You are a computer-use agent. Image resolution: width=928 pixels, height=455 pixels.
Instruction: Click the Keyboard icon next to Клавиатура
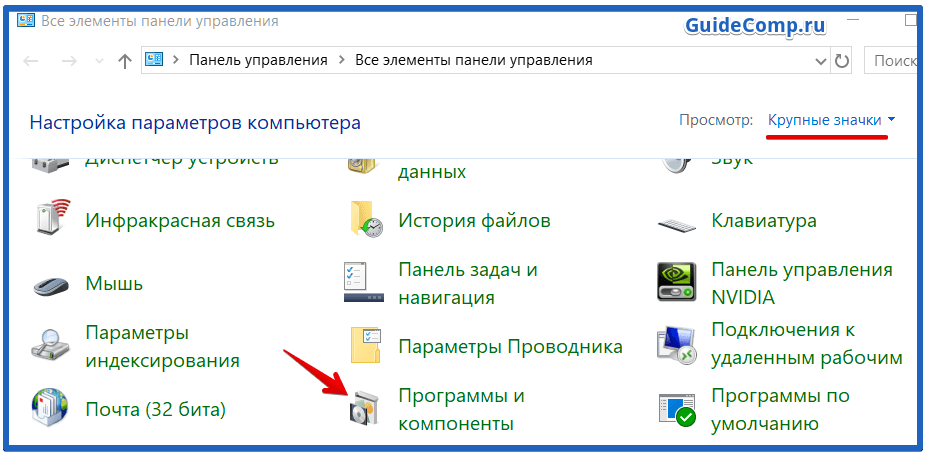(676, 225)
